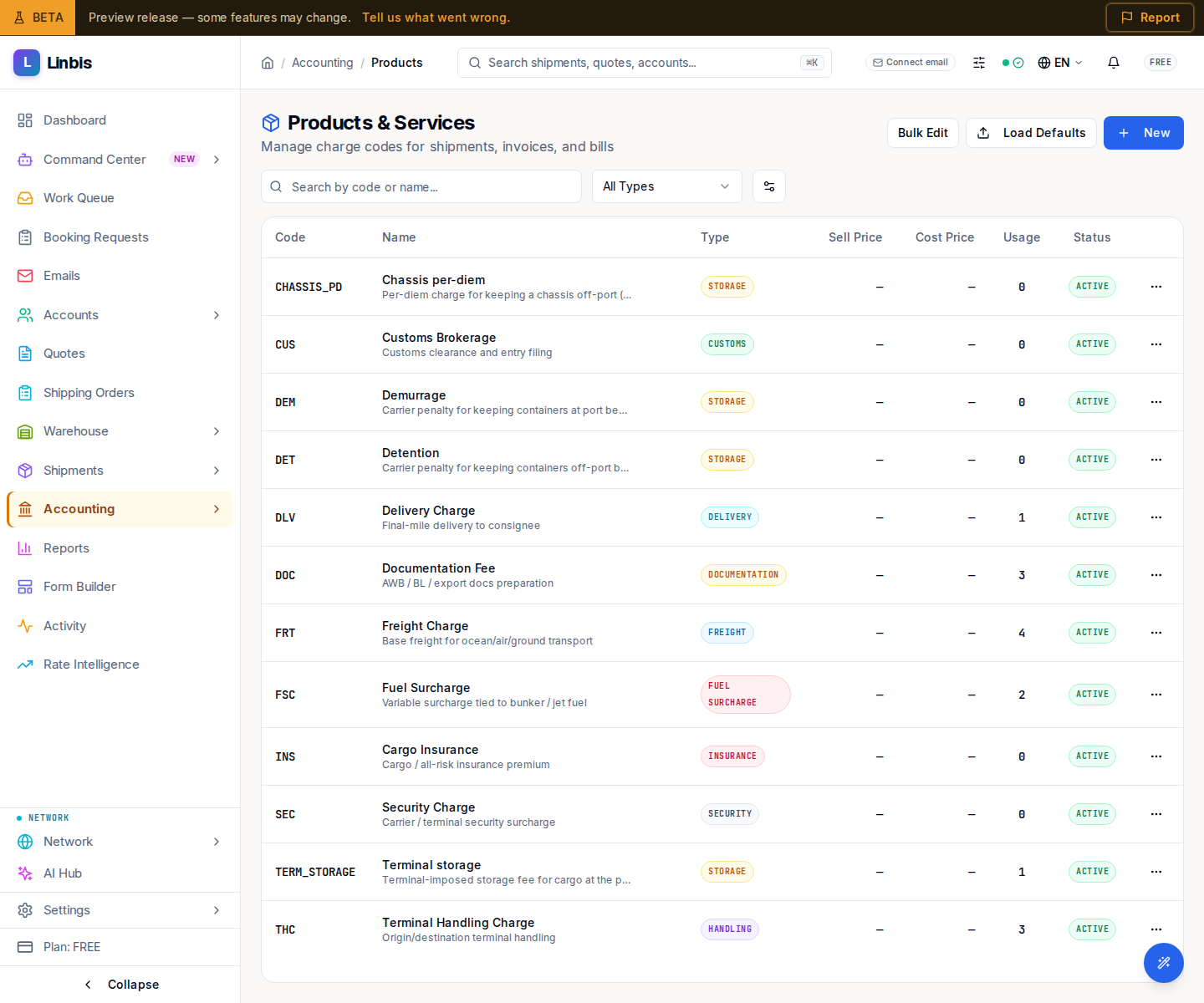Open row actions for Customs Brokerage
This screenshot has width=1204, height=1003.
click(1156, 344)
